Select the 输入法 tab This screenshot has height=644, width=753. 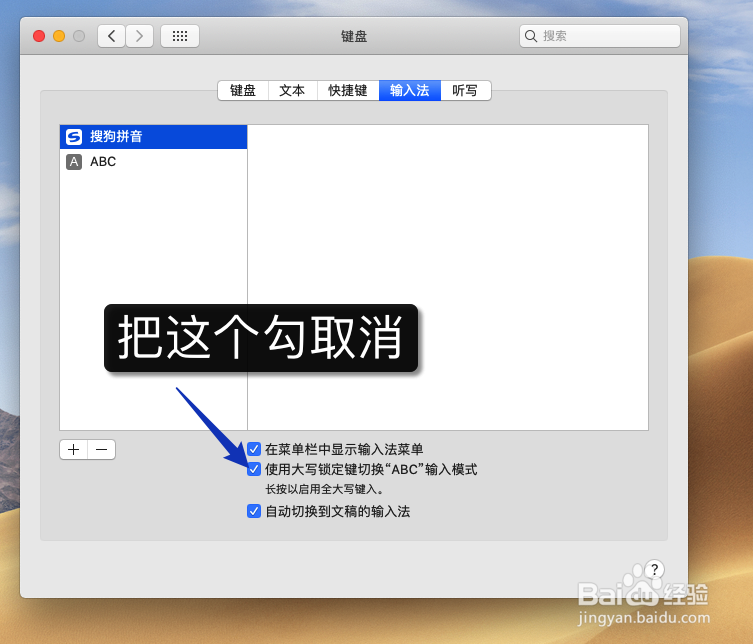[410, 90]
